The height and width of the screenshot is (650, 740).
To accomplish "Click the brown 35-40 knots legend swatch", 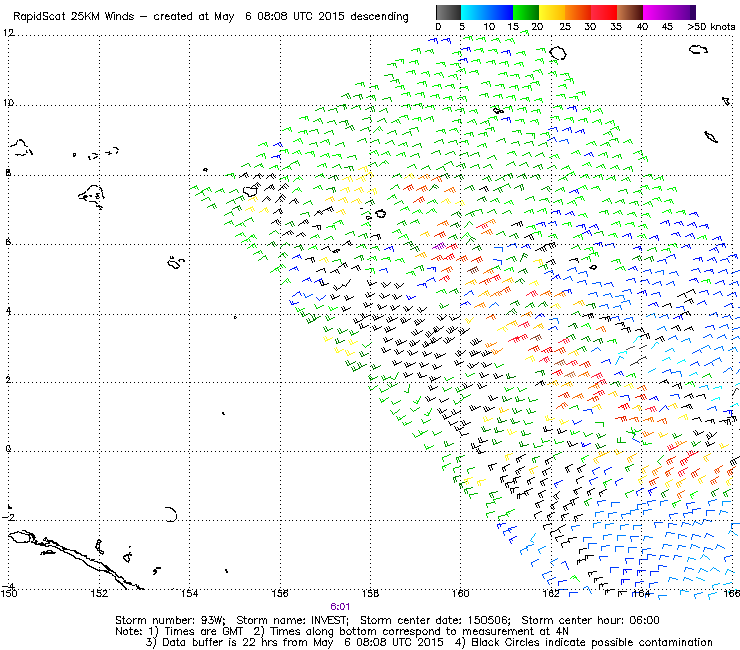I will pyautogui.click(x=630, y=12).
